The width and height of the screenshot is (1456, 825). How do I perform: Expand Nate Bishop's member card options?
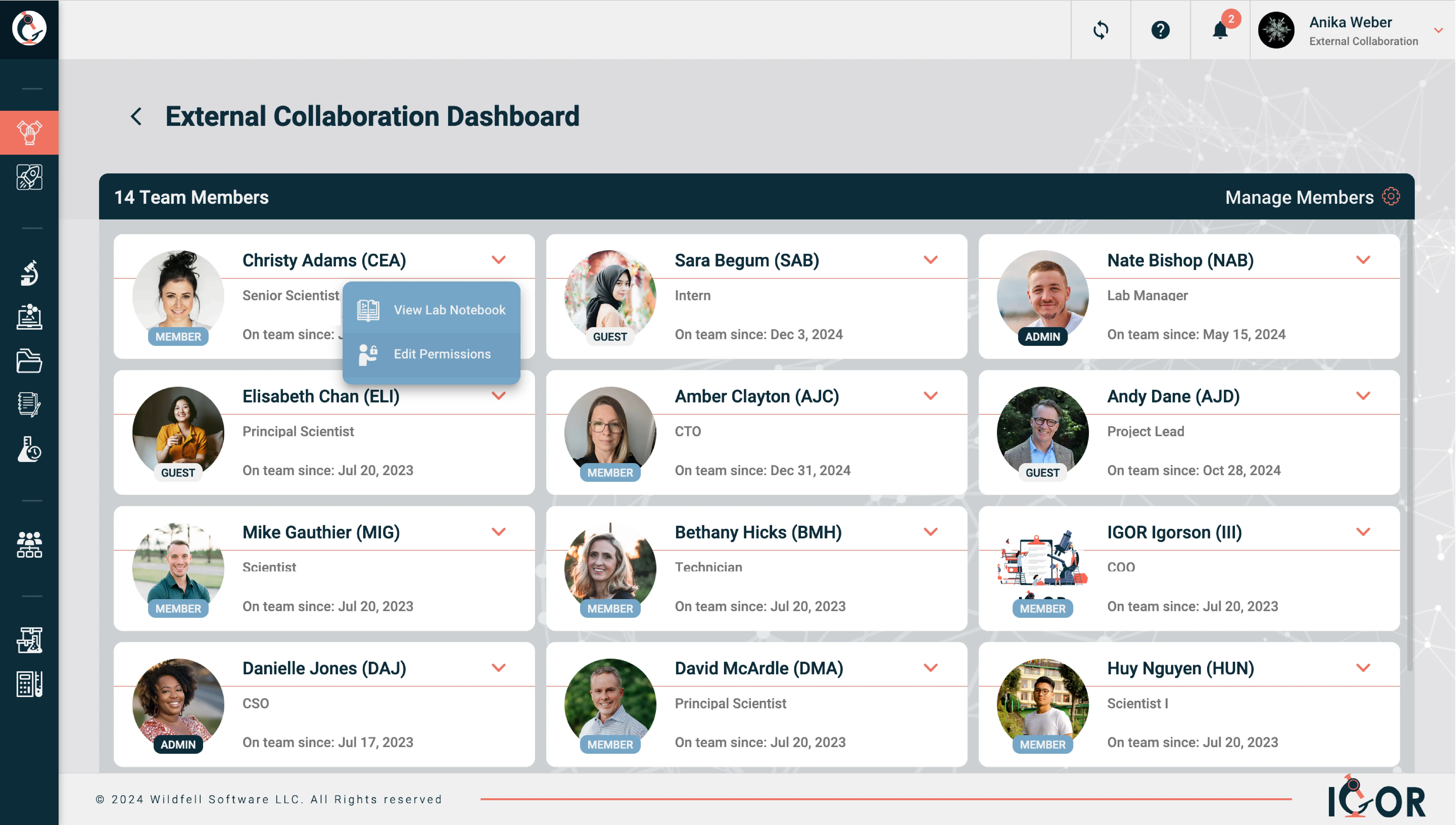1363,260
